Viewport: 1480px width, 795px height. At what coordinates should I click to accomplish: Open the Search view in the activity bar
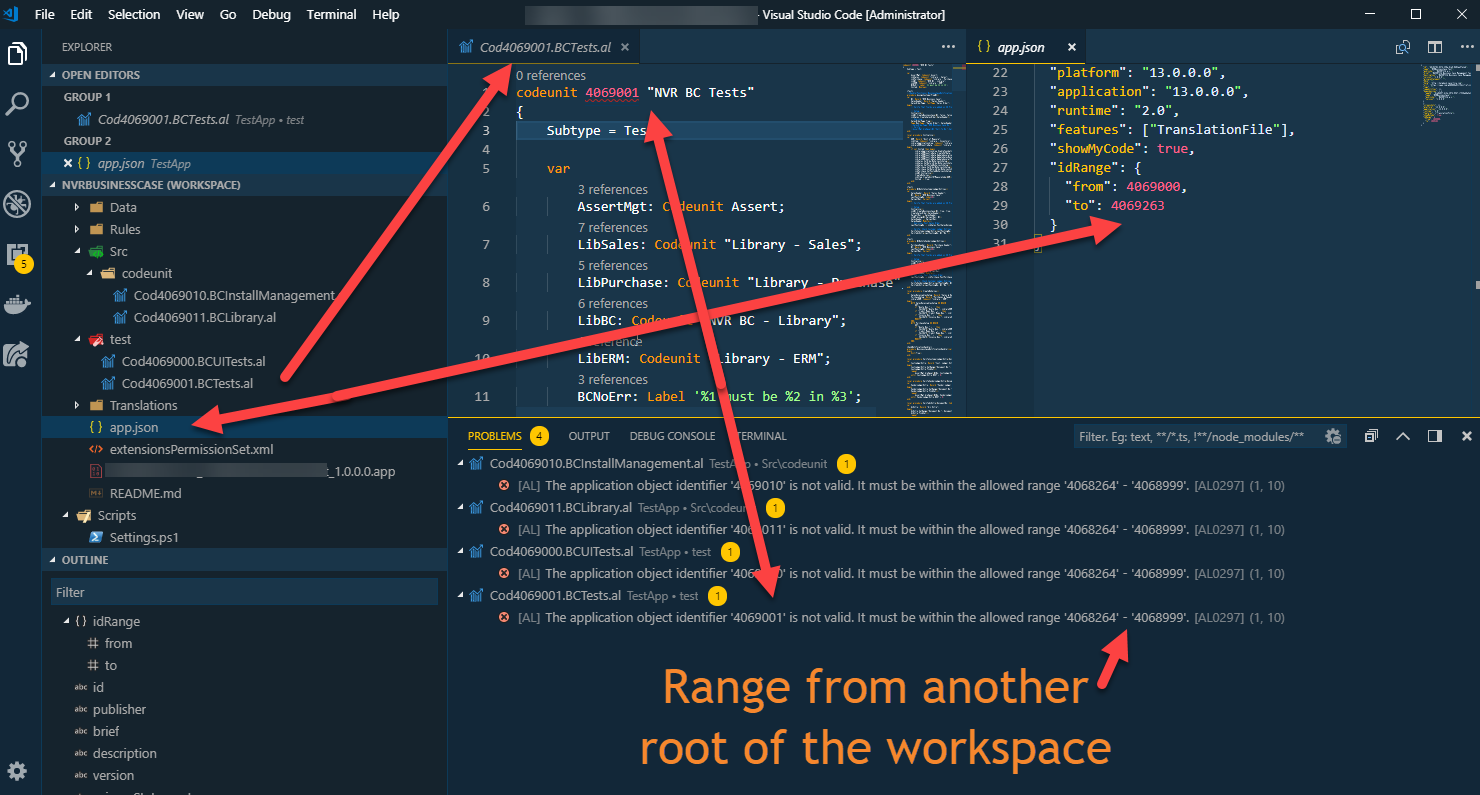pos(17,103)
